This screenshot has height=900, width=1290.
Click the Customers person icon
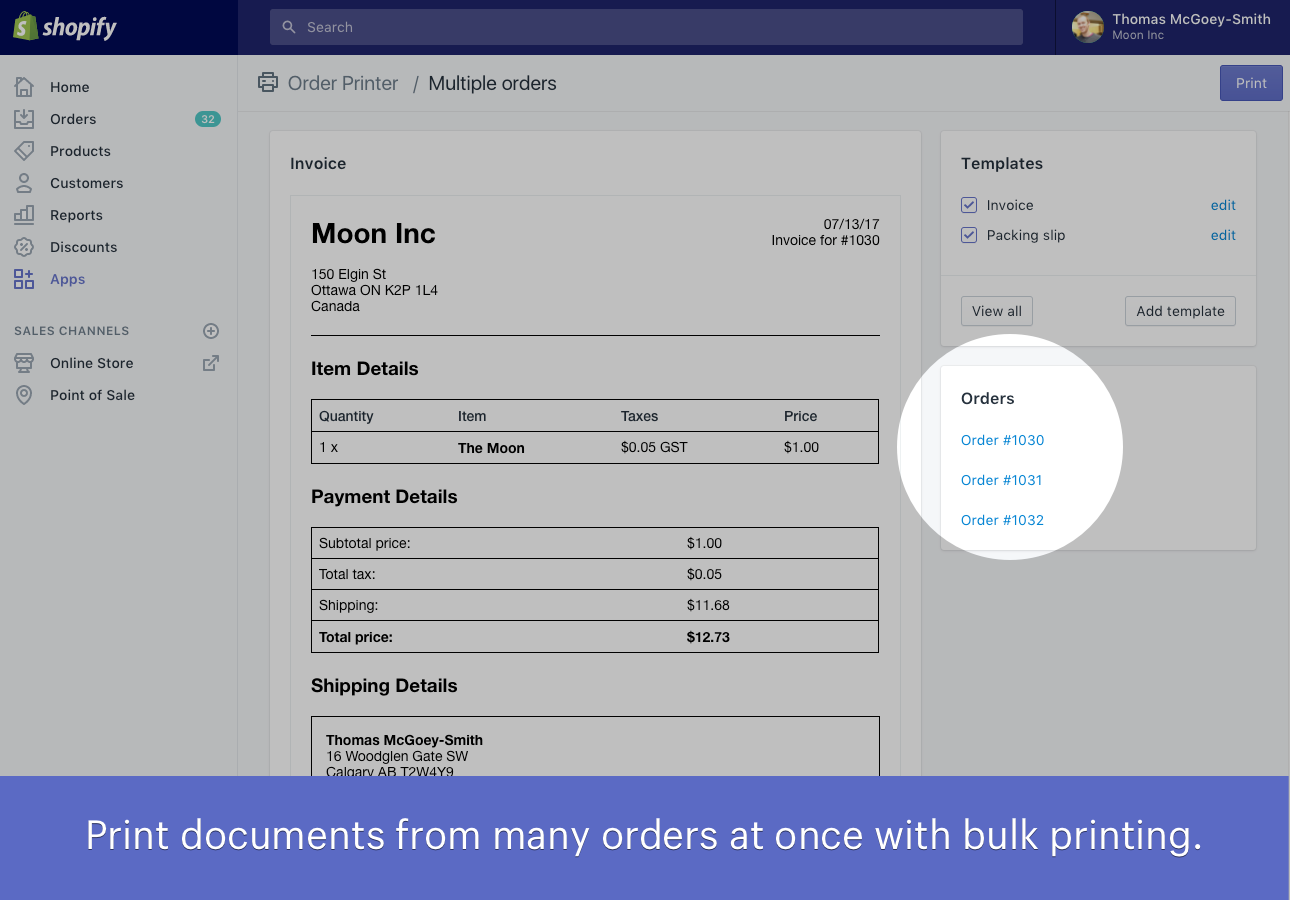pos(24,183)
